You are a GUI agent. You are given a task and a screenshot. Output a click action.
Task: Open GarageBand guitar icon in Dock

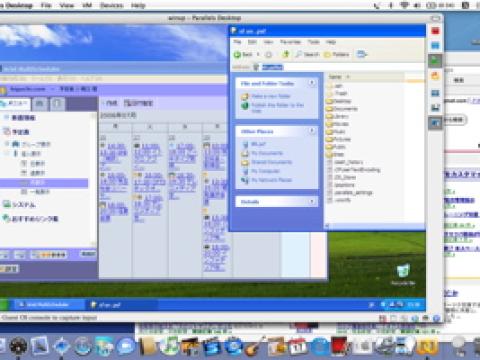[x=256, y=347]
